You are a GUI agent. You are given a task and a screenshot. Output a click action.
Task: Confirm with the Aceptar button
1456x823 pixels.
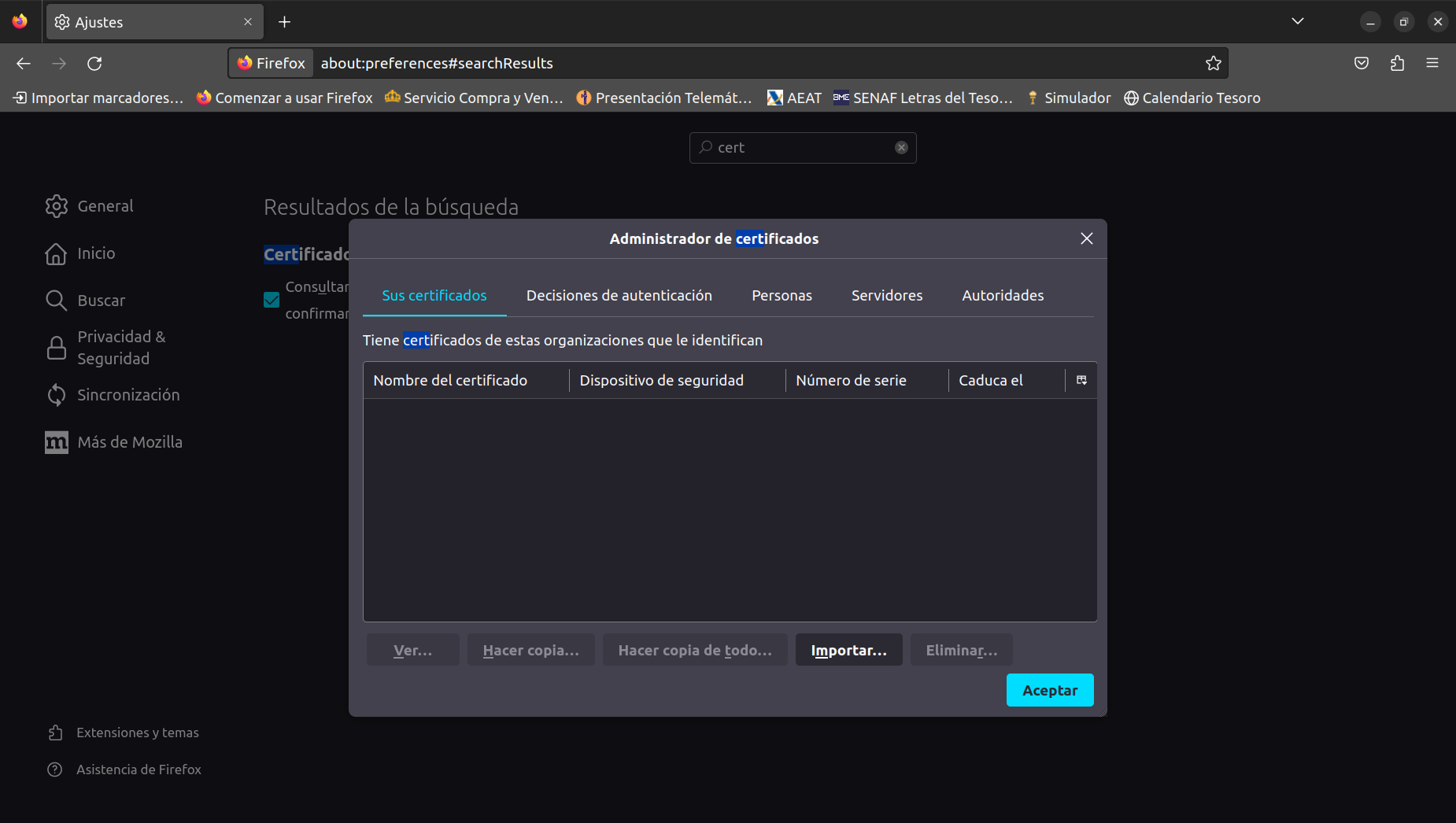coord(1049,690)
